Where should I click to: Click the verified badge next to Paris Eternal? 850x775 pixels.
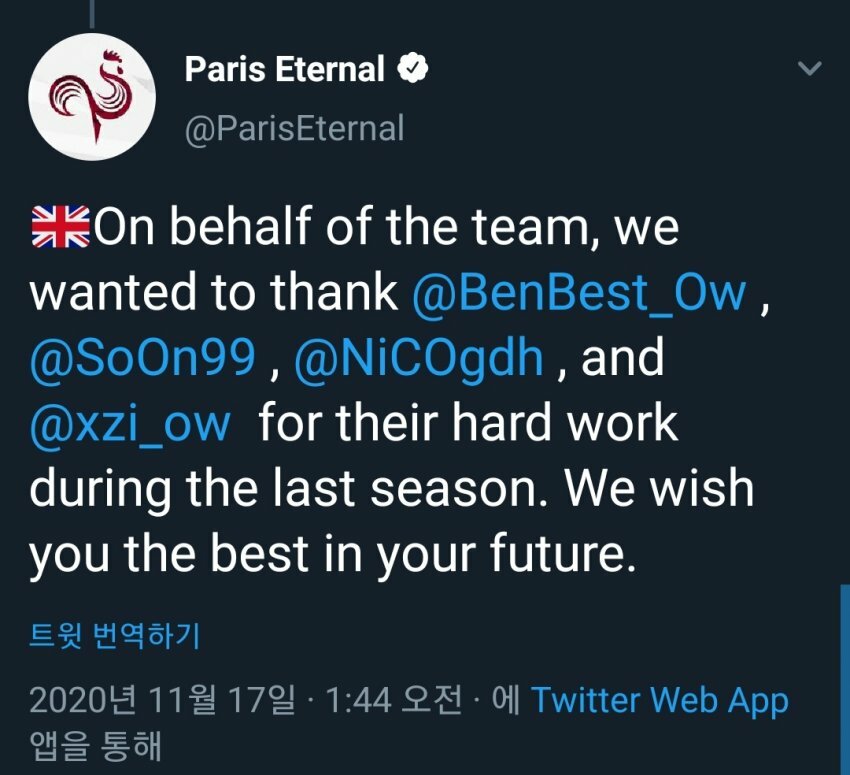point(413,68)
